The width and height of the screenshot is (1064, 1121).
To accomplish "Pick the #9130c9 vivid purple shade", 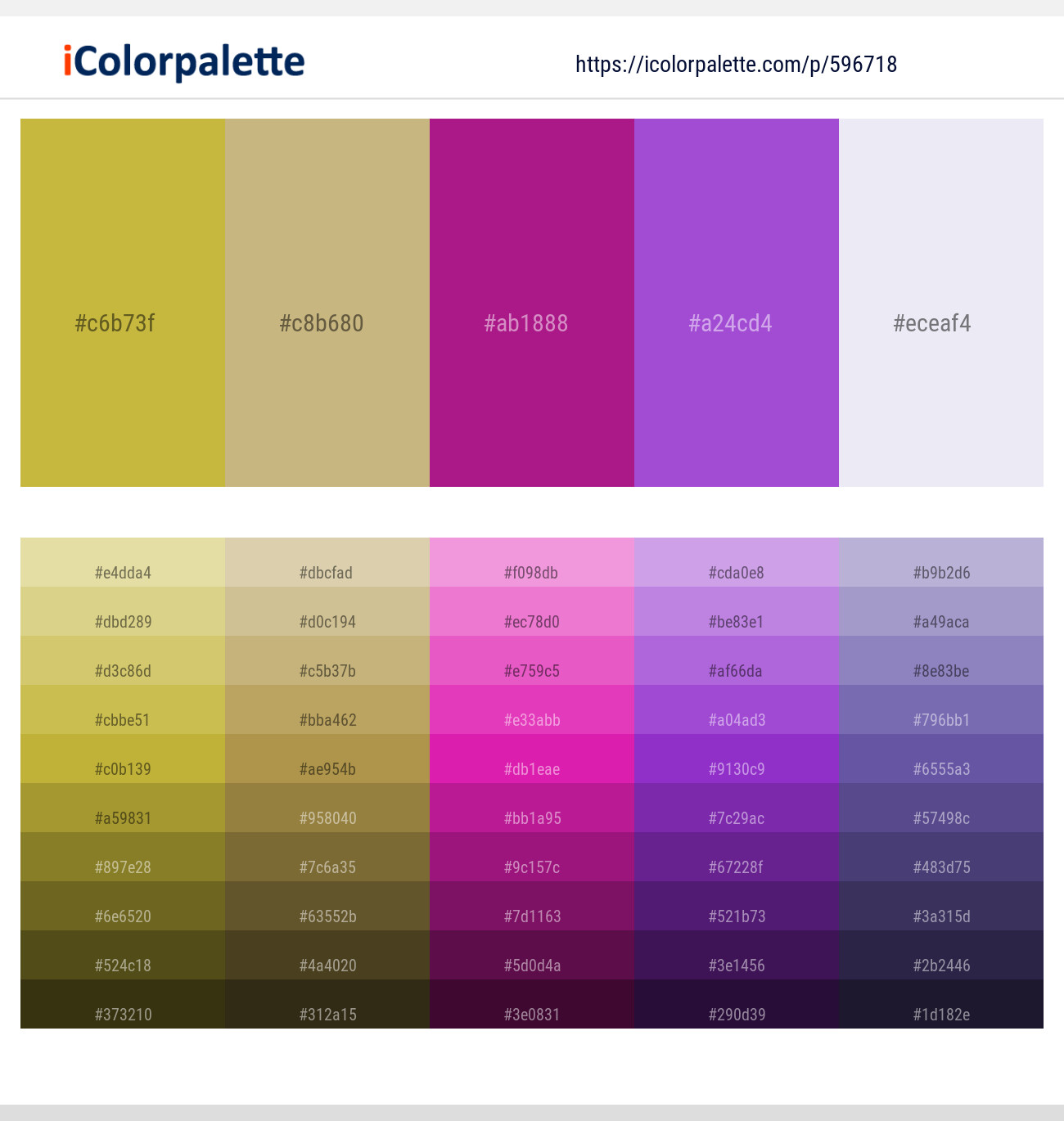I will pyautogui.click(x=737, y=759).
